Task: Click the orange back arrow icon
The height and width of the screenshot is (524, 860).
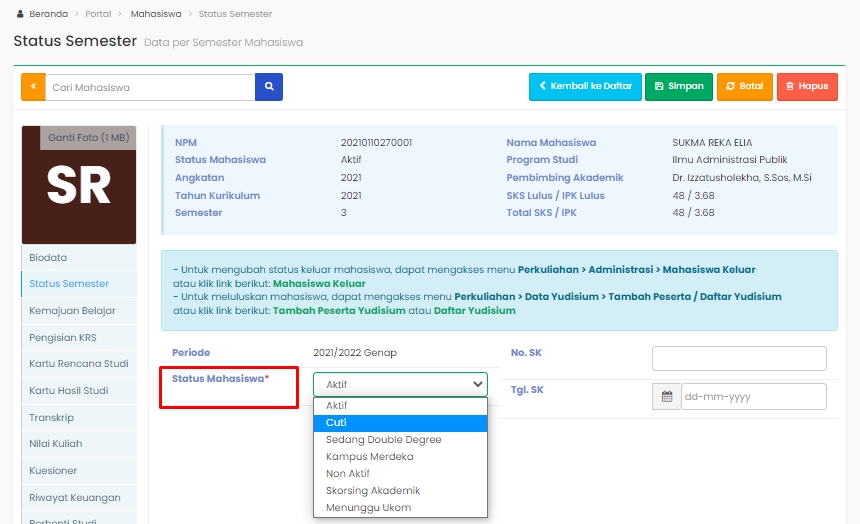Action: (x=33, y=87)
